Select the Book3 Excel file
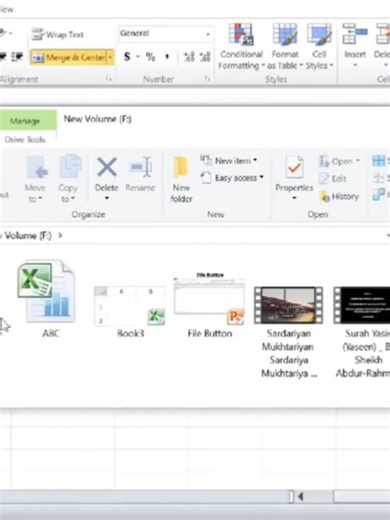This screenshot has width=390, height=520. click(x=130, y=311)
